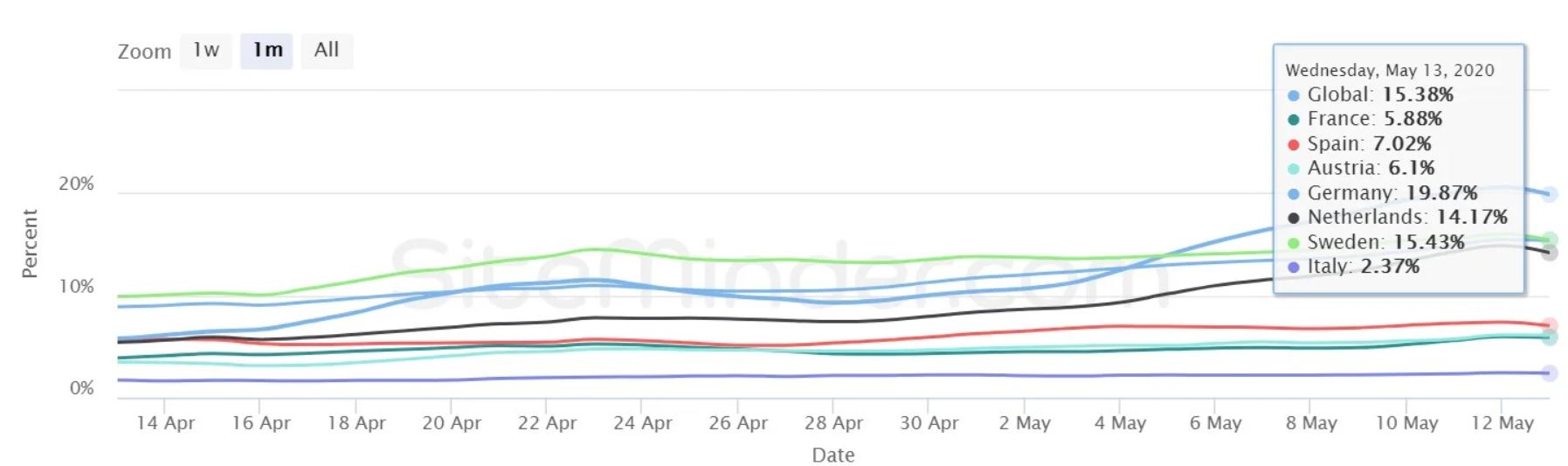Set zoom range to 1w
This screenshot has height=466, width=1568.
coord(206,51)
